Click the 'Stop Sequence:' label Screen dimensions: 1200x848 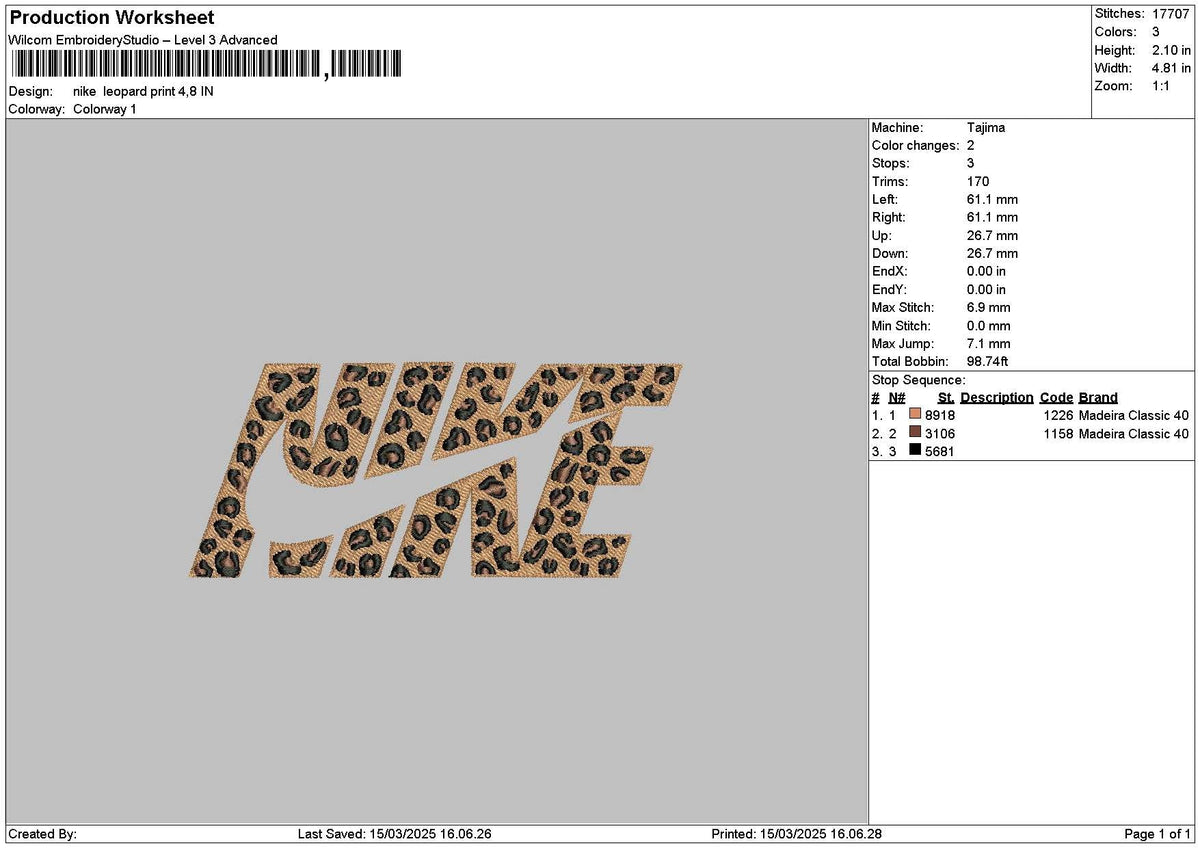pos(919,380)
